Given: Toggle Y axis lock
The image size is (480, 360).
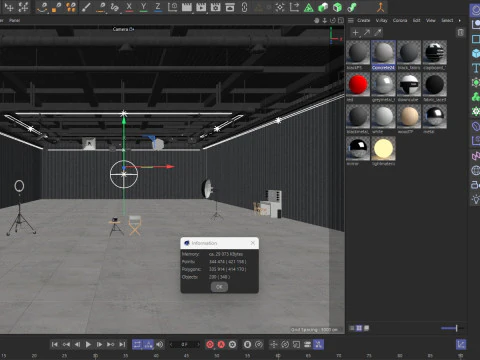Looking at the screenshot, I should pyautogui.click(x=143, y=7).
